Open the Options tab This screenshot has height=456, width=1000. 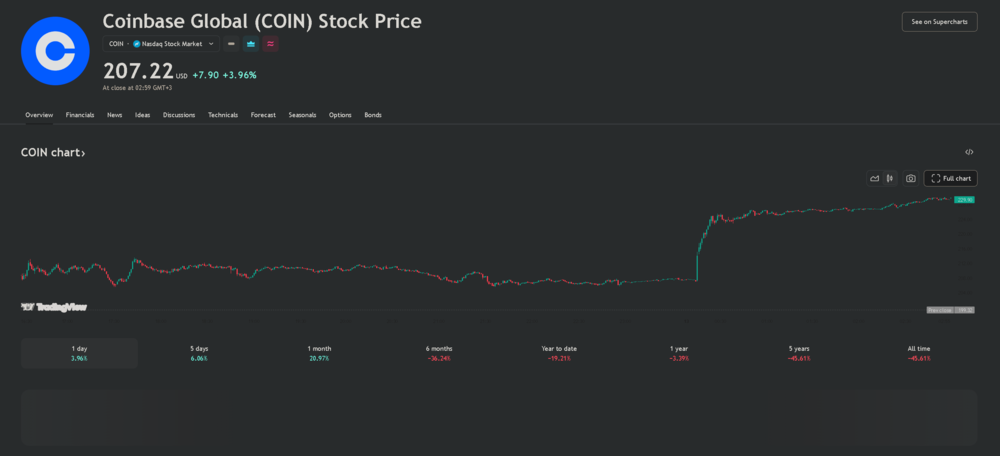341,115
